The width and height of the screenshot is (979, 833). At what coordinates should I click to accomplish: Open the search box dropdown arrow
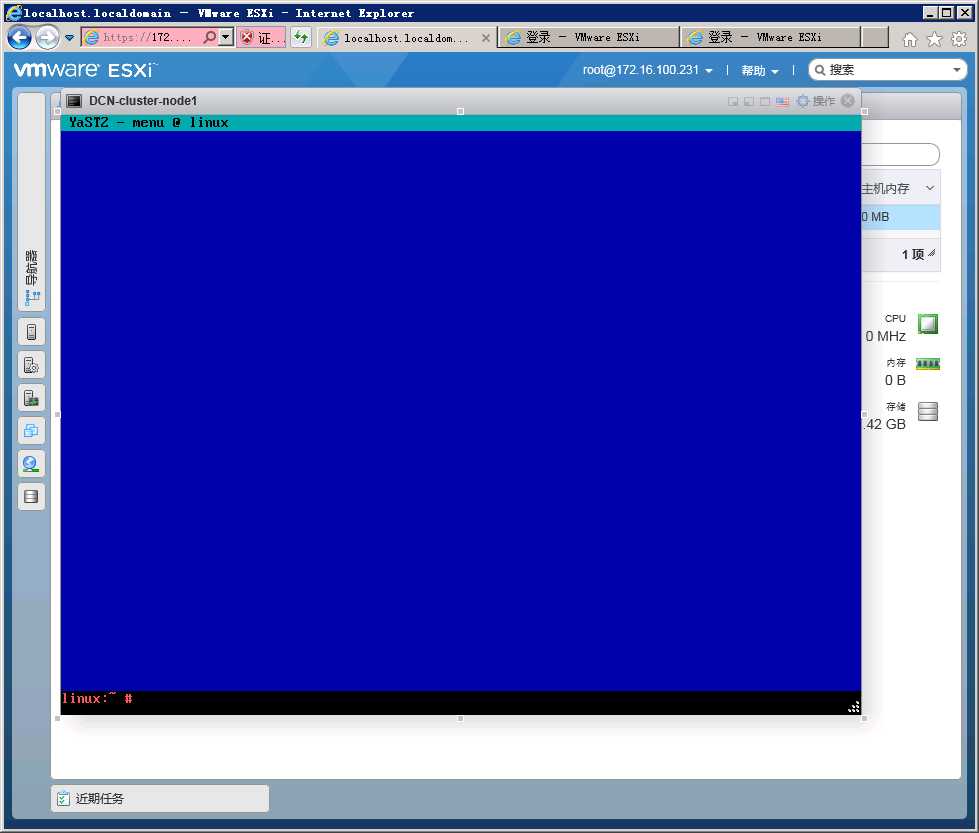pyautogui.click(x=957, y=70)
